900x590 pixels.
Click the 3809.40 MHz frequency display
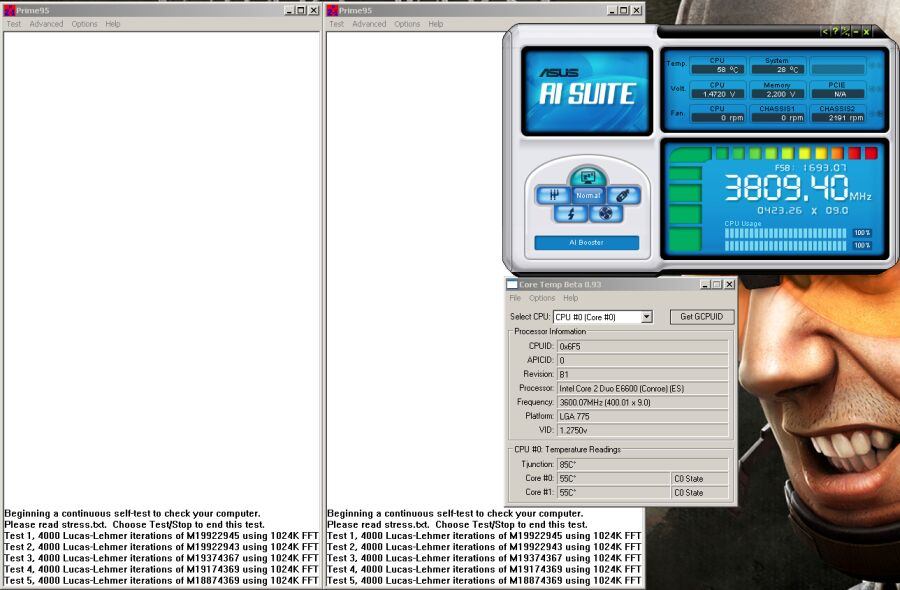(797, 188)
